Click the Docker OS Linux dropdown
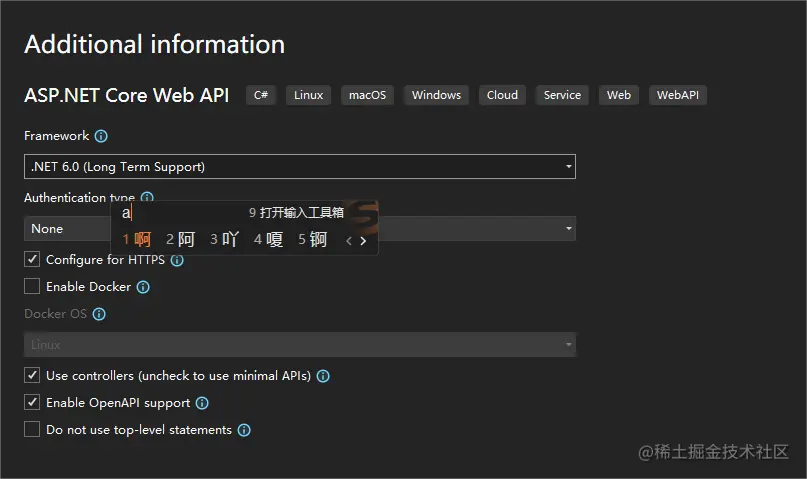The image size is (807, 479). pyautogui.click(x=299, y=345)
